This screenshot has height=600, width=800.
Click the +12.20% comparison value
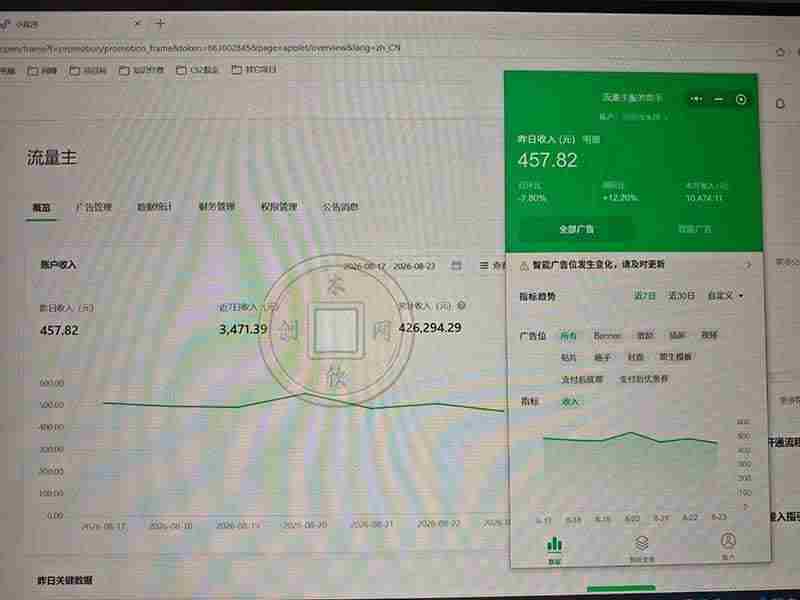pyautogui.click(x=620, y=197)
